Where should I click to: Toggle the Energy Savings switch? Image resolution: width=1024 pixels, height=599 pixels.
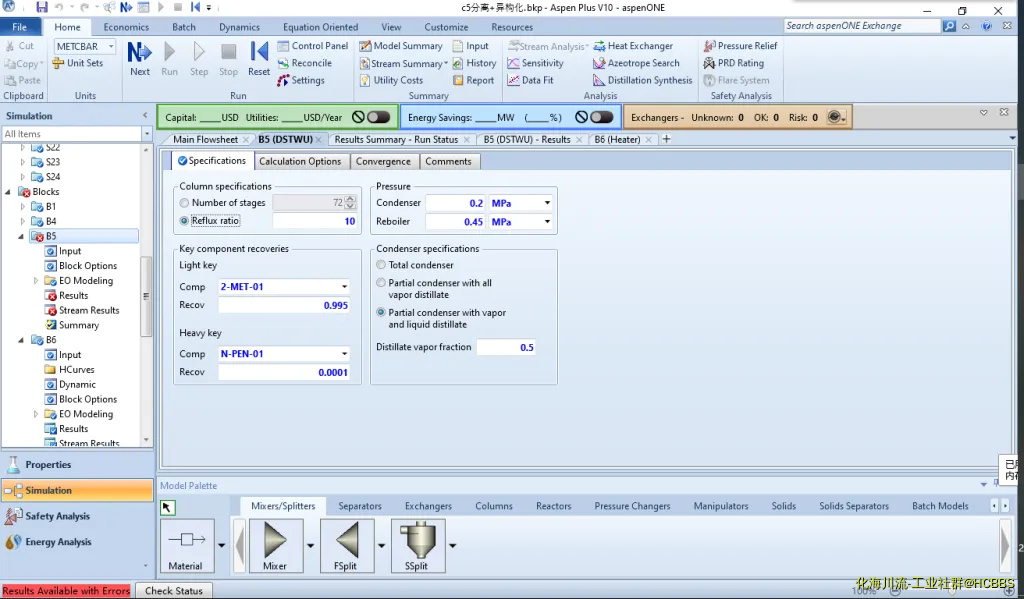coord(601,118)
